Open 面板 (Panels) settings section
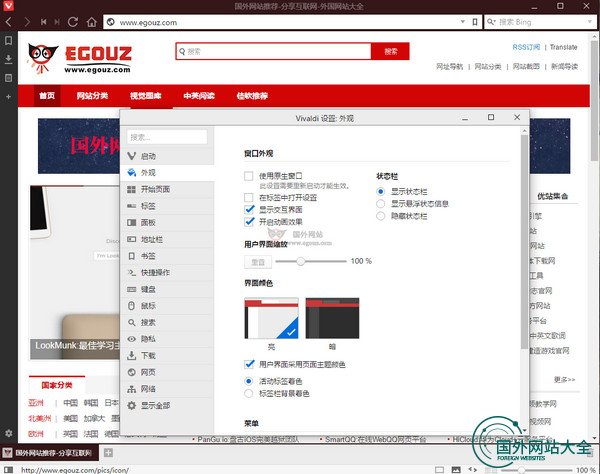Viewport: 600px width, 474px height. pos(167,223)
